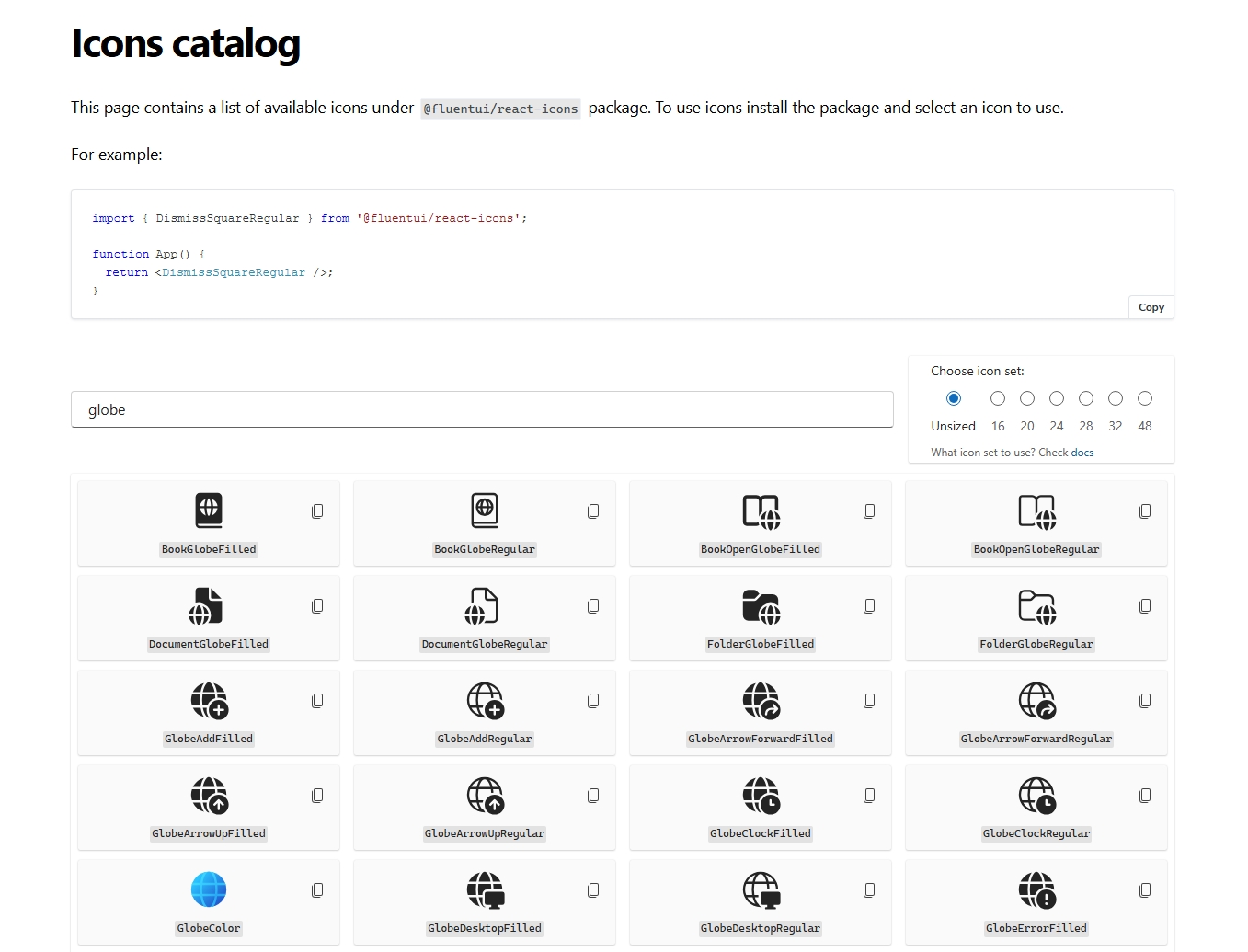
Task: Click the GlobeAddFilled icon
Action: tap(208, 700)
